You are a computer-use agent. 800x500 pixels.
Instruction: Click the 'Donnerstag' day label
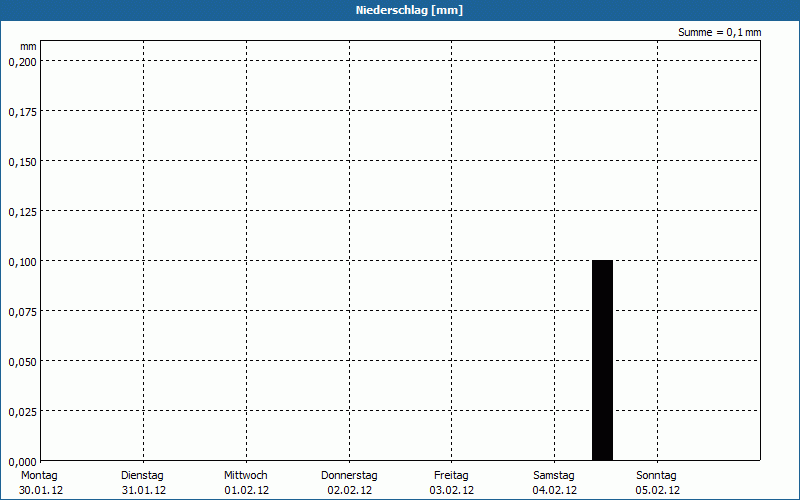pos(349,476)
